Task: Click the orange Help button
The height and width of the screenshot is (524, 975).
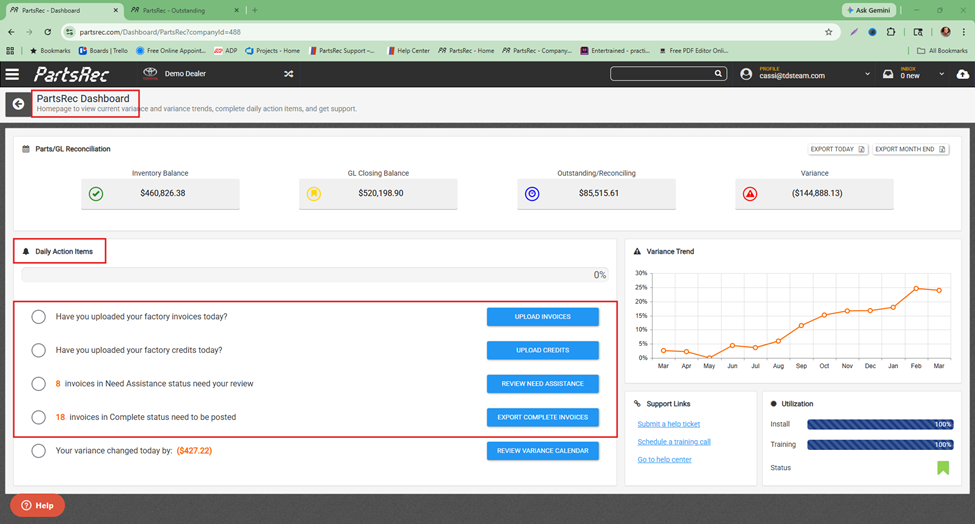Action: coord(37,505)
